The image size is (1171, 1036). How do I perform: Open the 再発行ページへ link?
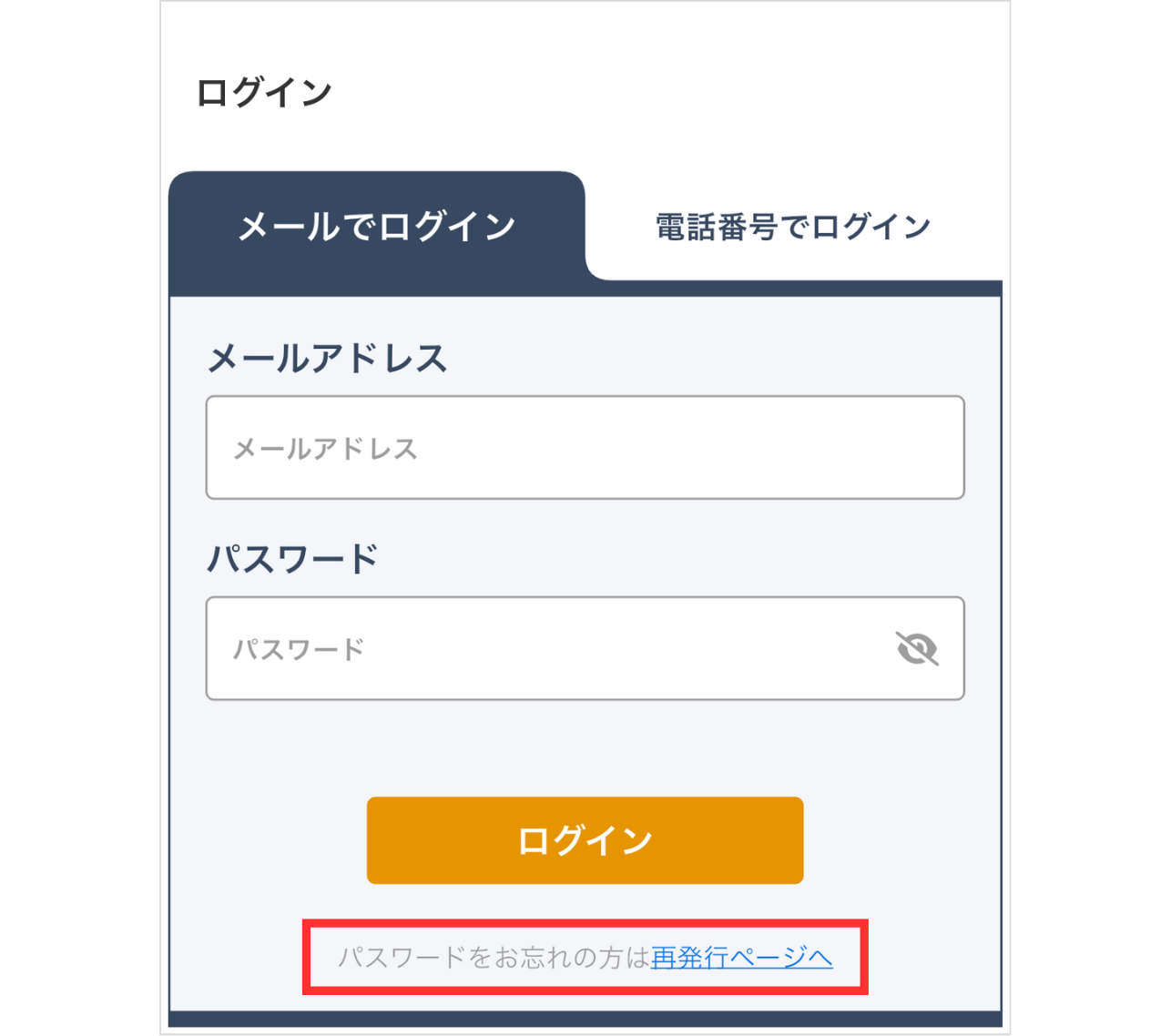click(x=741, y=958)
